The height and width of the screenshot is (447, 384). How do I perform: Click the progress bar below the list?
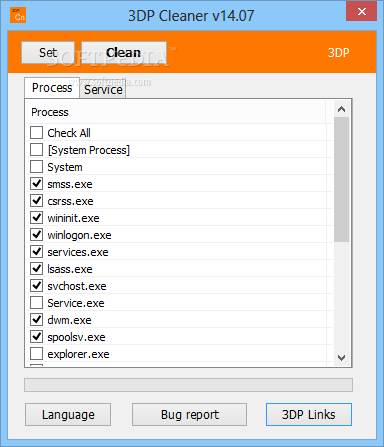(x=188, y=385)
